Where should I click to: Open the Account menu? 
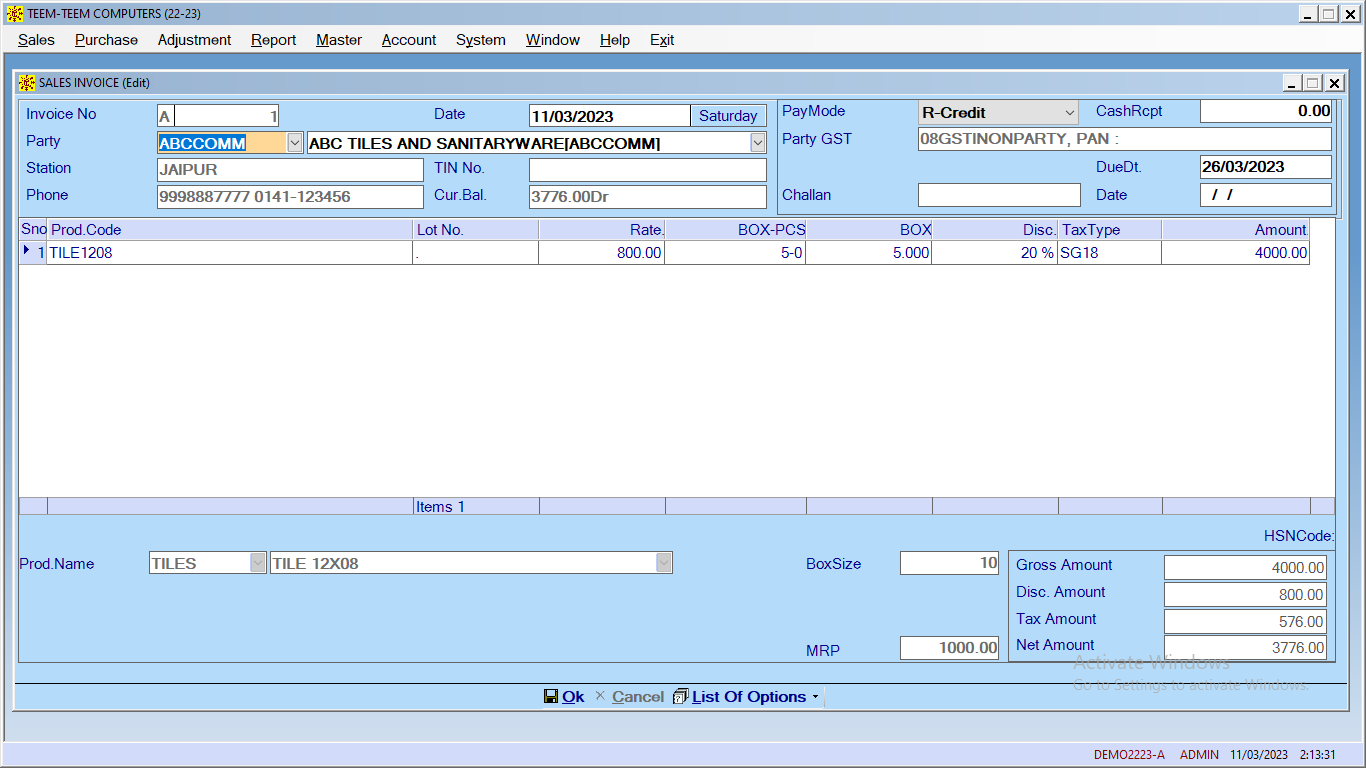[409, 40]
